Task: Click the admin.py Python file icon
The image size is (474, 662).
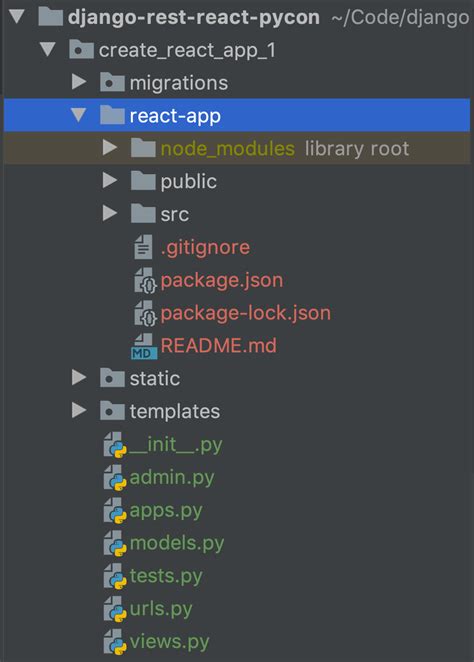Action: pyautogui.click(x=115, y=478)
